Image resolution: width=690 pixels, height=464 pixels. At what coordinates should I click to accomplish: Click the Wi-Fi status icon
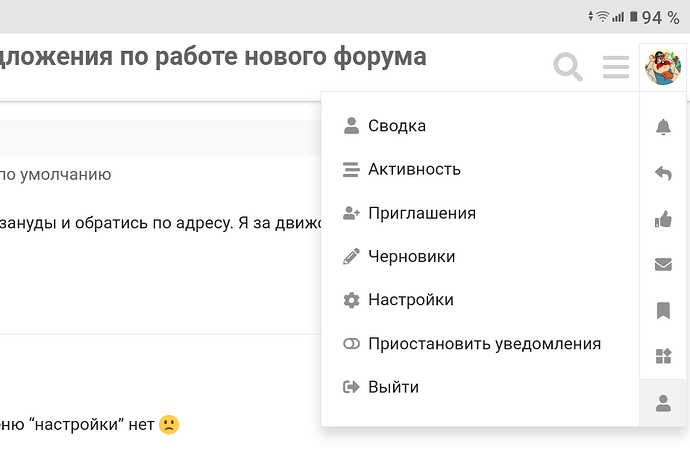click(x=602, y=17)
